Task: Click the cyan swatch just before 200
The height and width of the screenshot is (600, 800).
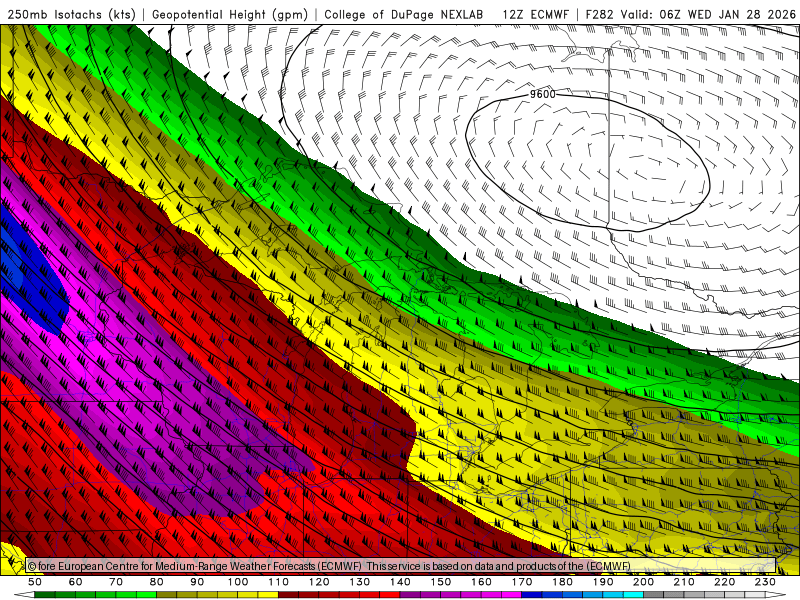Action: [x=633, y=595]
